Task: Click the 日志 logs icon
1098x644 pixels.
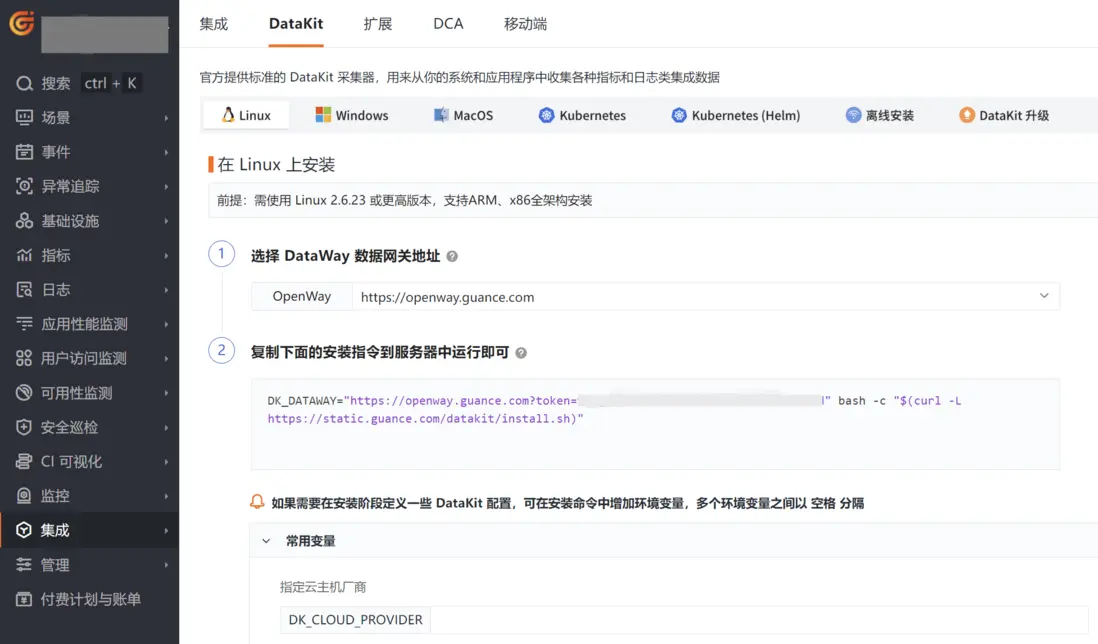Action: pos(24,289)
